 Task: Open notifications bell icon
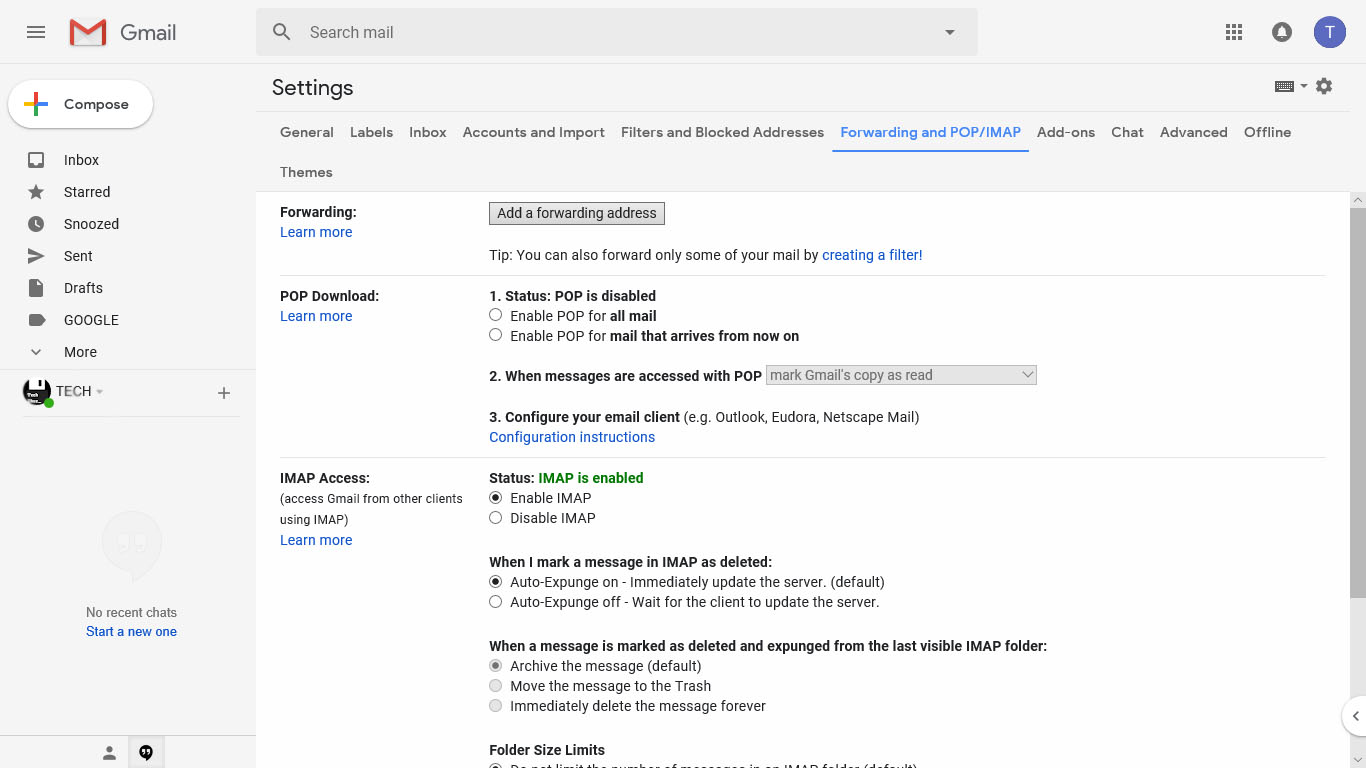pos(1281,32)
